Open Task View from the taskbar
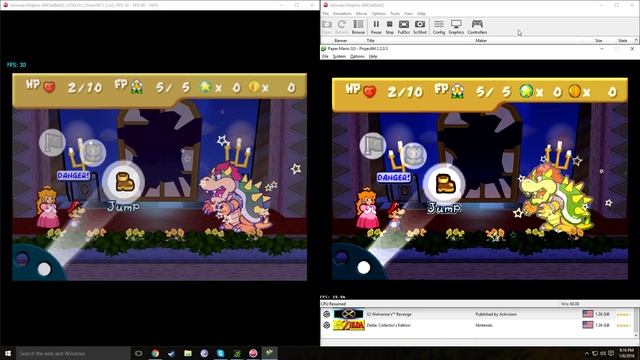The width and height of the screenshot is (640, 360). point(138,353)
